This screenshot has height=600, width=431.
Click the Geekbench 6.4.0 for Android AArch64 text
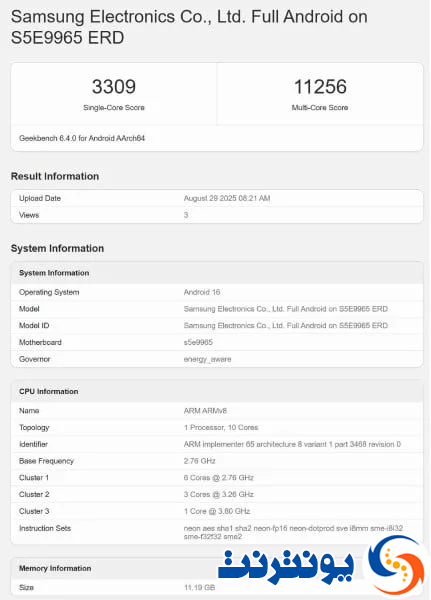click(x=82, y=138)
